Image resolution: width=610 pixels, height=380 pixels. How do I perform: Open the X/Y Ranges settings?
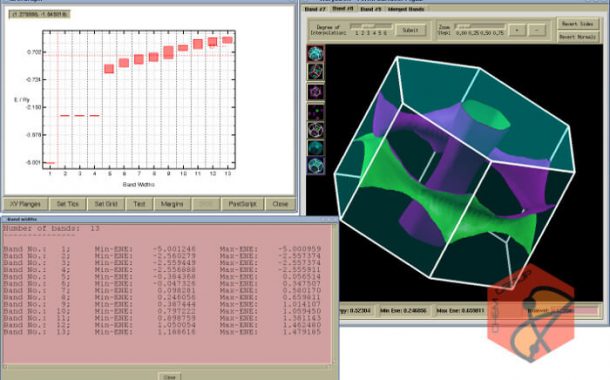[x=25, y=204]
